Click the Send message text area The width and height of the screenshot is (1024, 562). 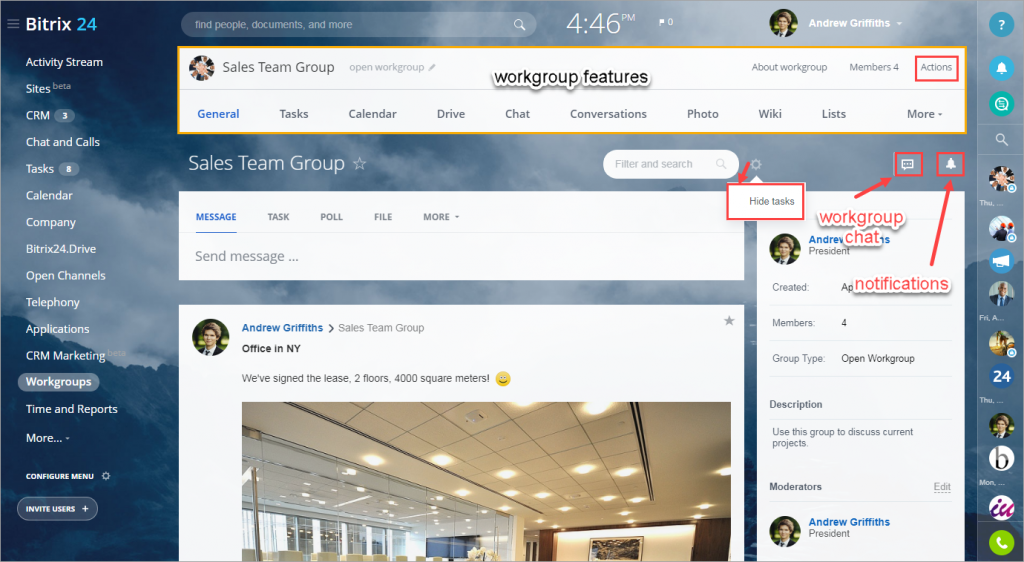pos(461,257)
